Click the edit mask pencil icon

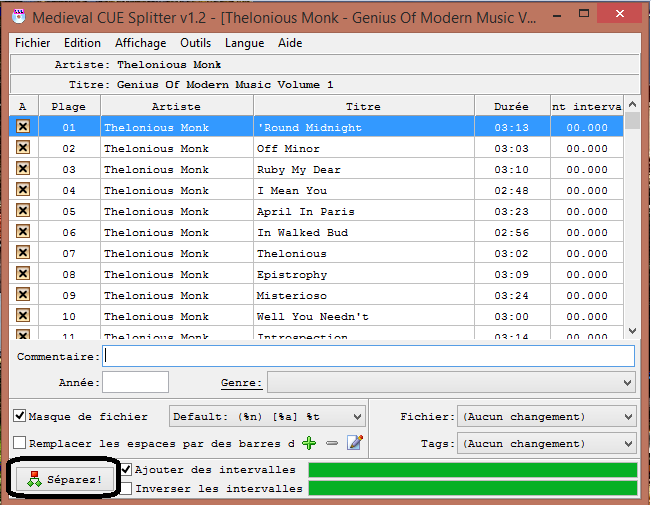(x=355, y=443)
